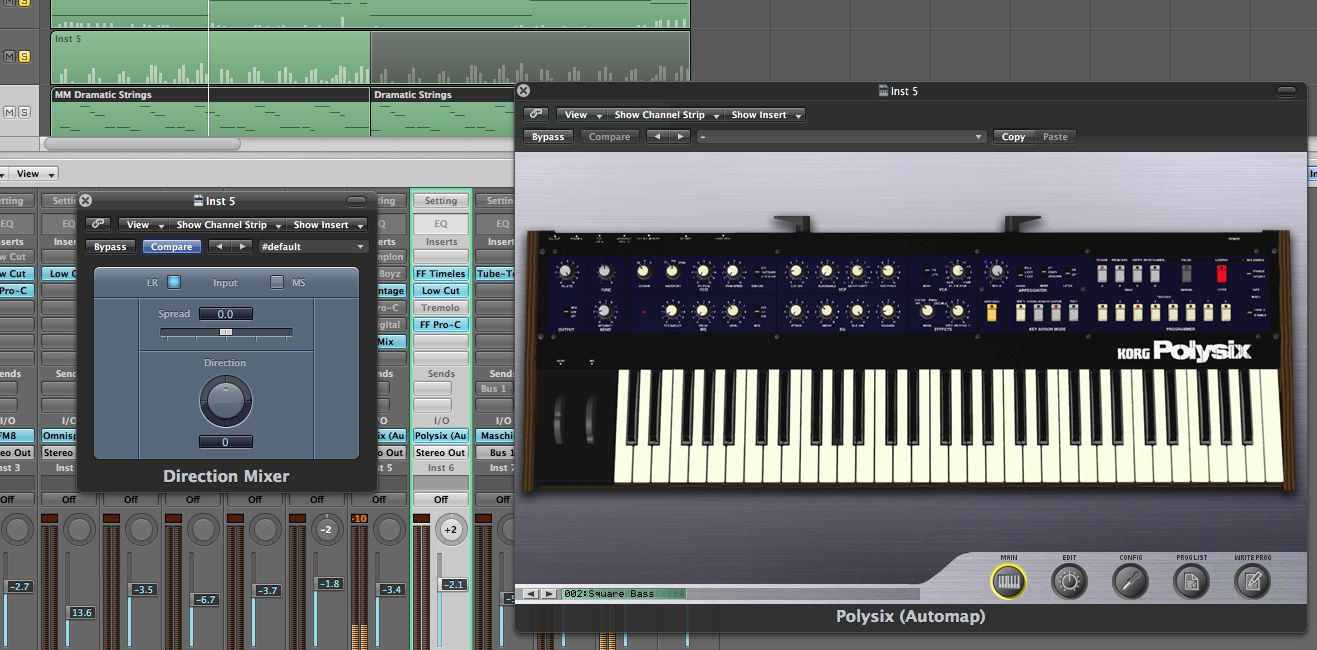The image size is (1317, 650).
Task: Step to previous Polysix program at bottom
Action: 531,594
